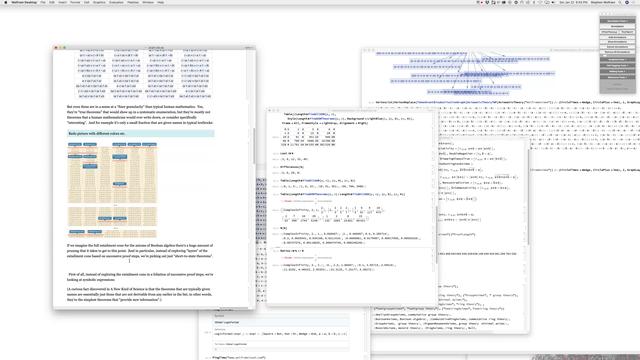Click the 'Last /@ %' input in middle notebook

[x=287, y=153]
